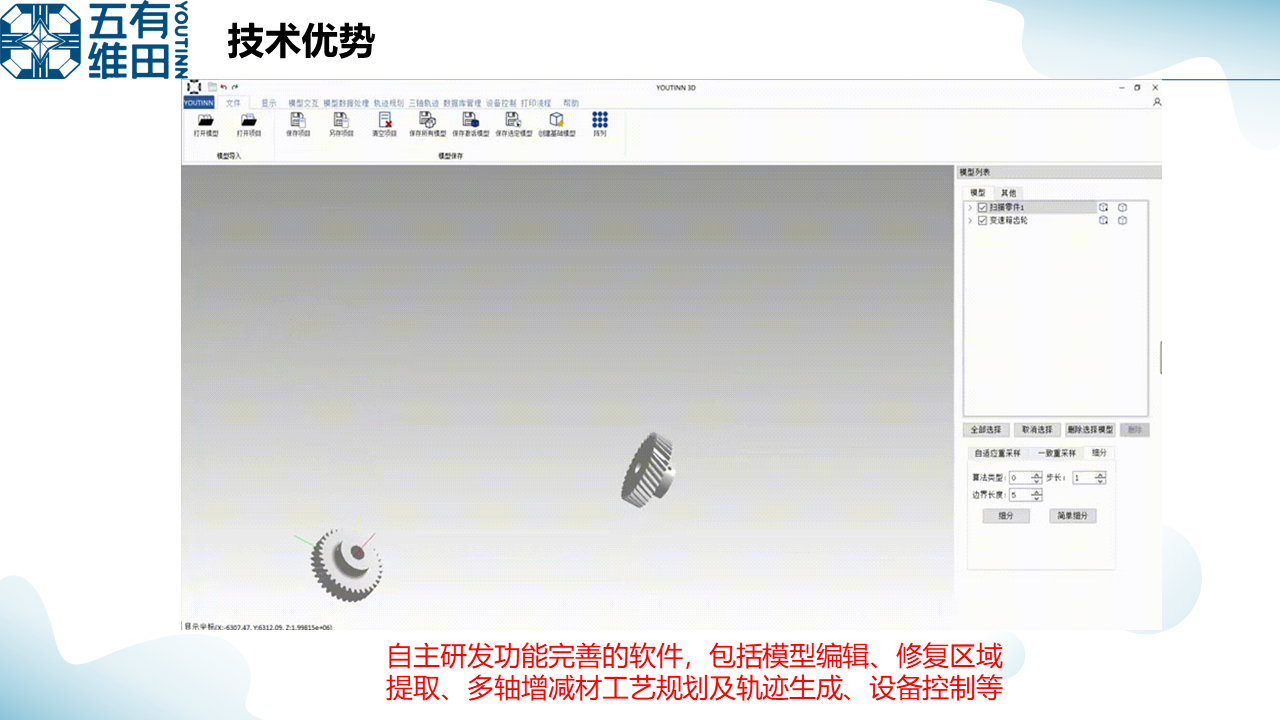The height and width of the screenshot is (720, 1280).
Task: Click the undo arrow in title bar
Action: pyautogui.click(x=224, y=87)
